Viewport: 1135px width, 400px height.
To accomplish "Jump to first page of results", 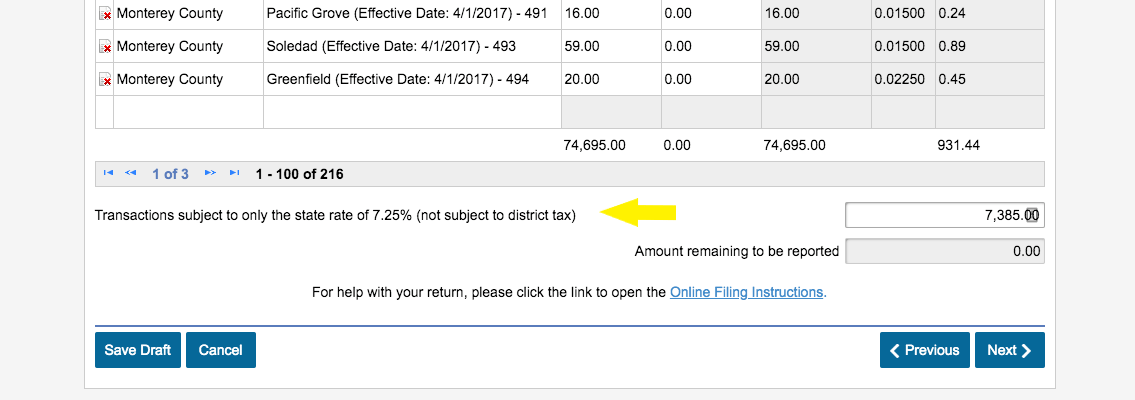I will tap(109, 174).
